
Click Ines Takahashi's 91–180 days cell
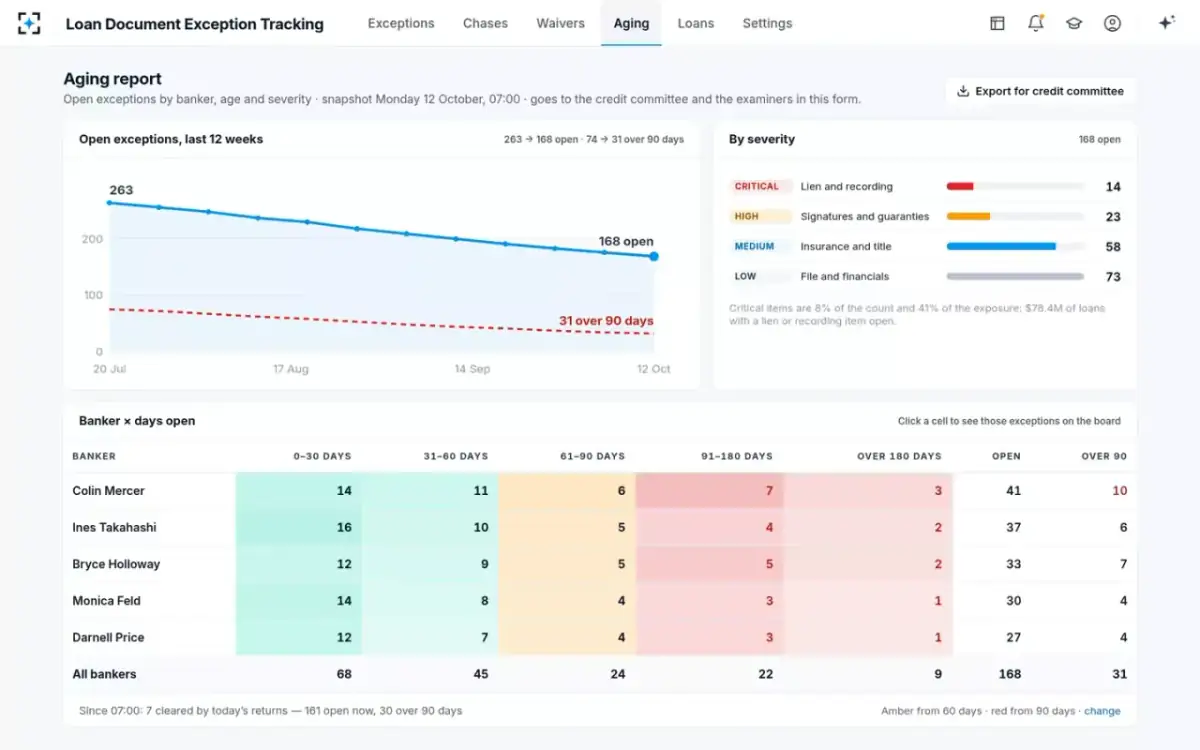709,528
